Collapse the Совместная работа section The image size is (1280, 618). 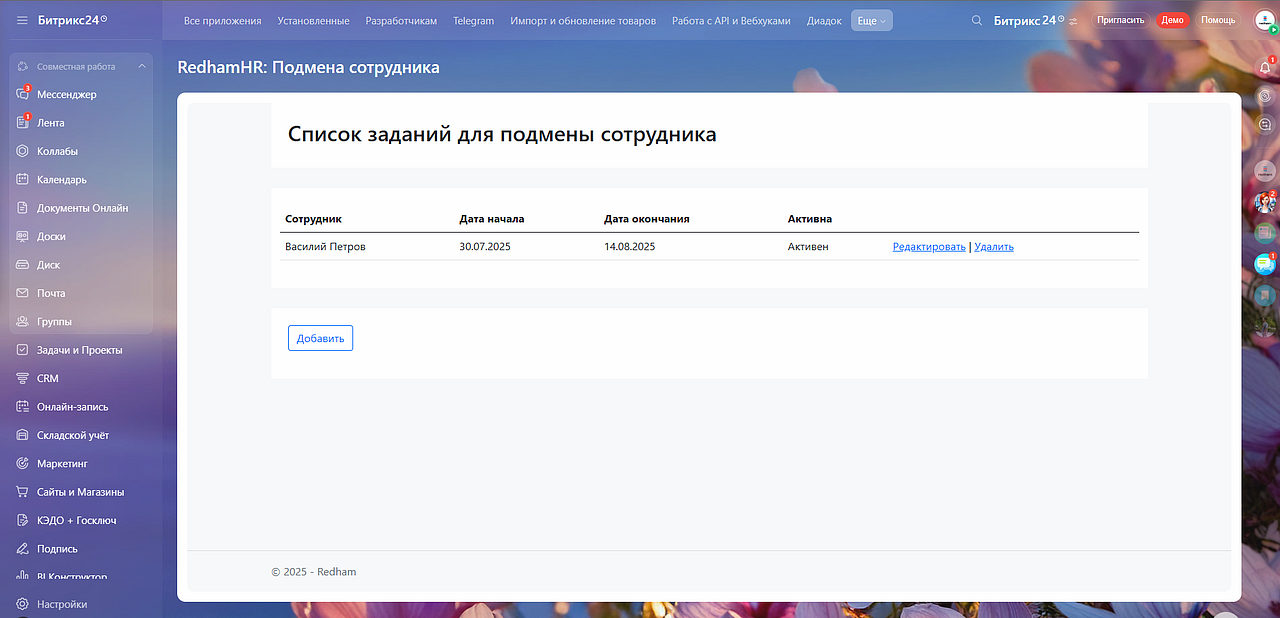[x=141, y=67]
